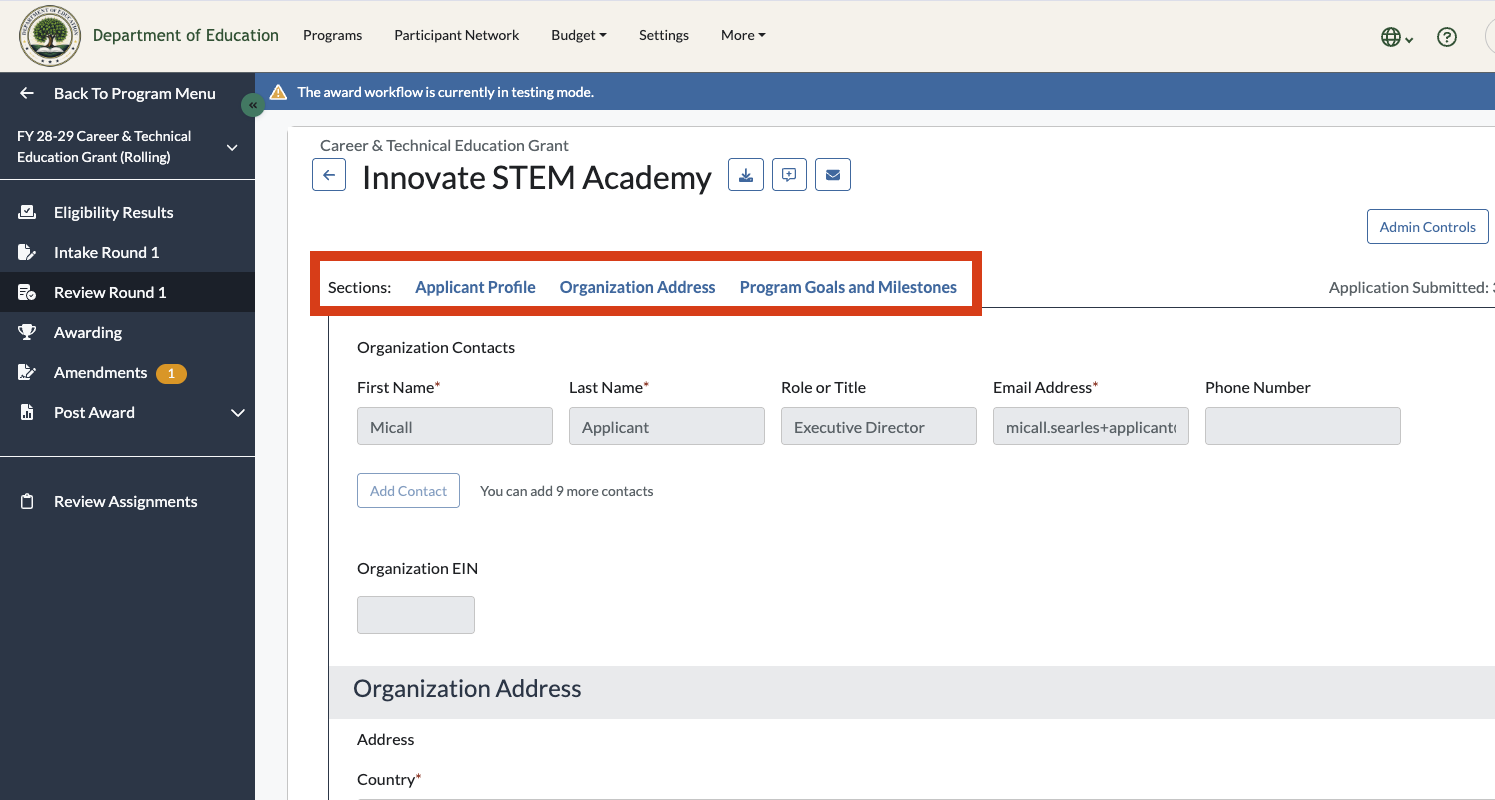Go to Participant Network

click(456, 35)
